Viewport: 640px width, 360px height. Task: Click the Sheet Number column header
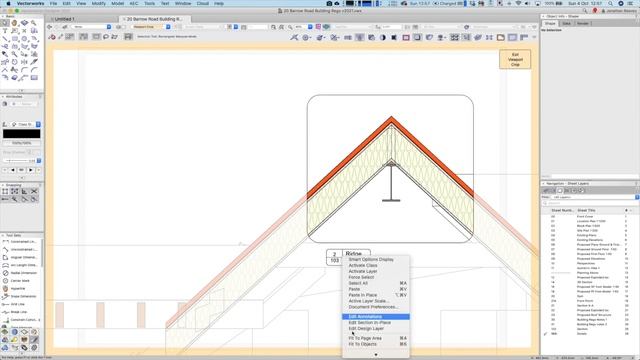point(562,210)
